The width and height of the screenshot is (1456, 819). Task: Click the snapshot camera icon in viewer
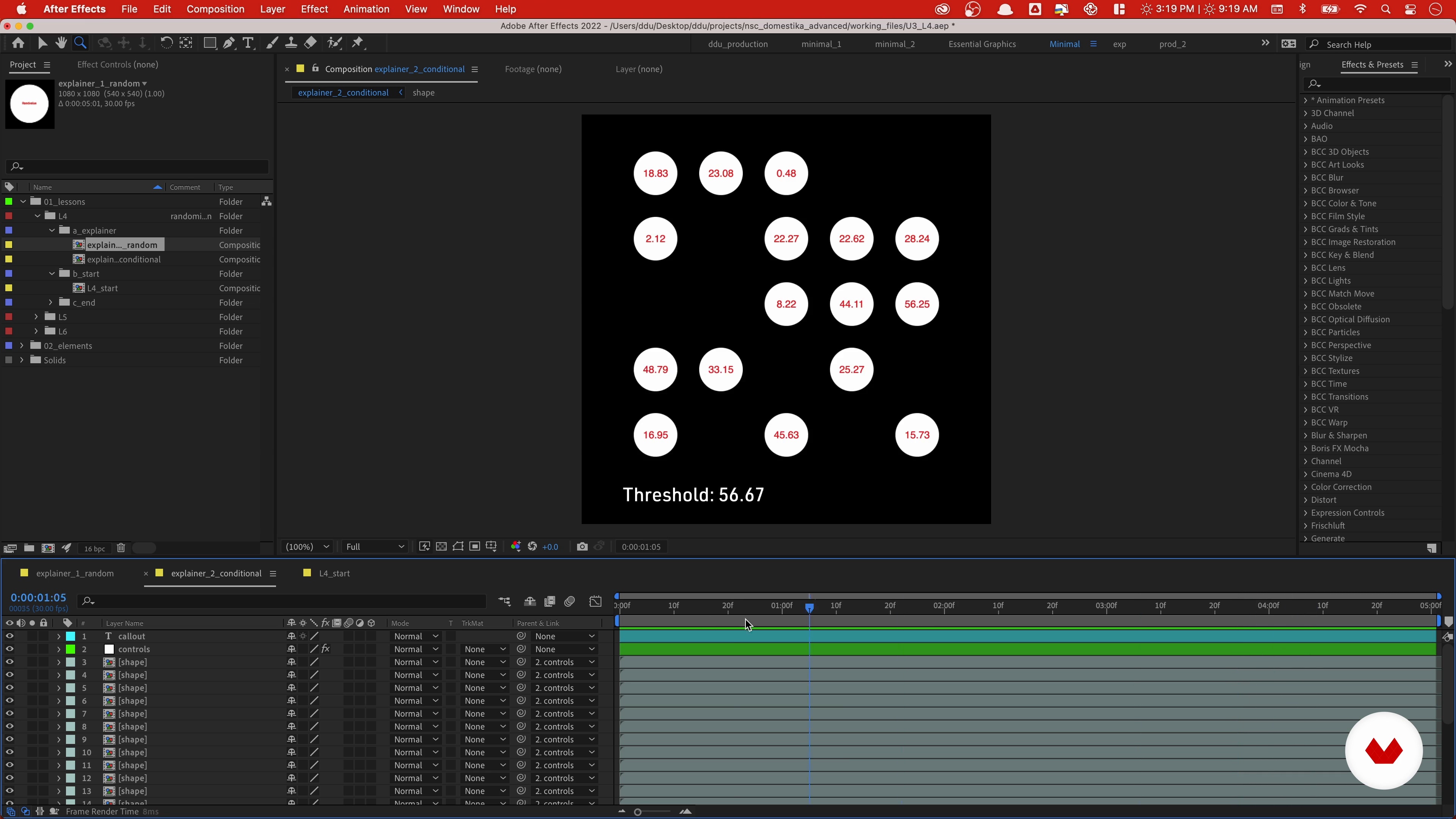[x=582, y=546]
